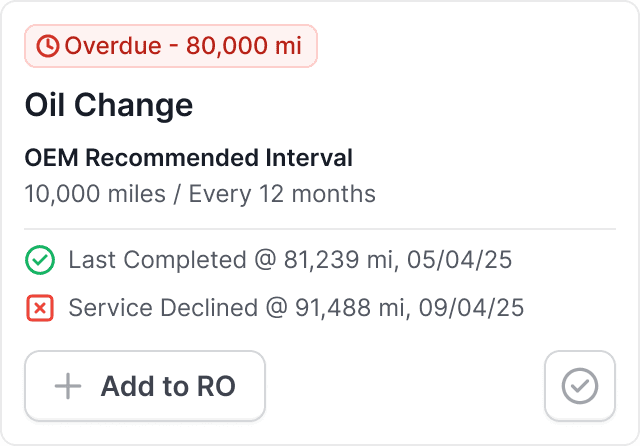Select the Oil Change service title
Screen dimensions: 640x446
108,105
